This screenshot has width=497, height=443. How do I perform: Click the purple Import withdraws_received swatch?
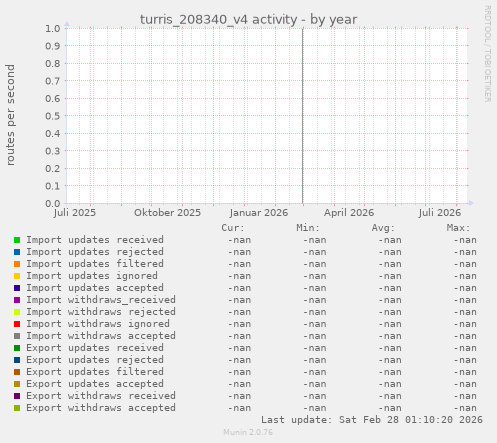[x=17, y=300]
